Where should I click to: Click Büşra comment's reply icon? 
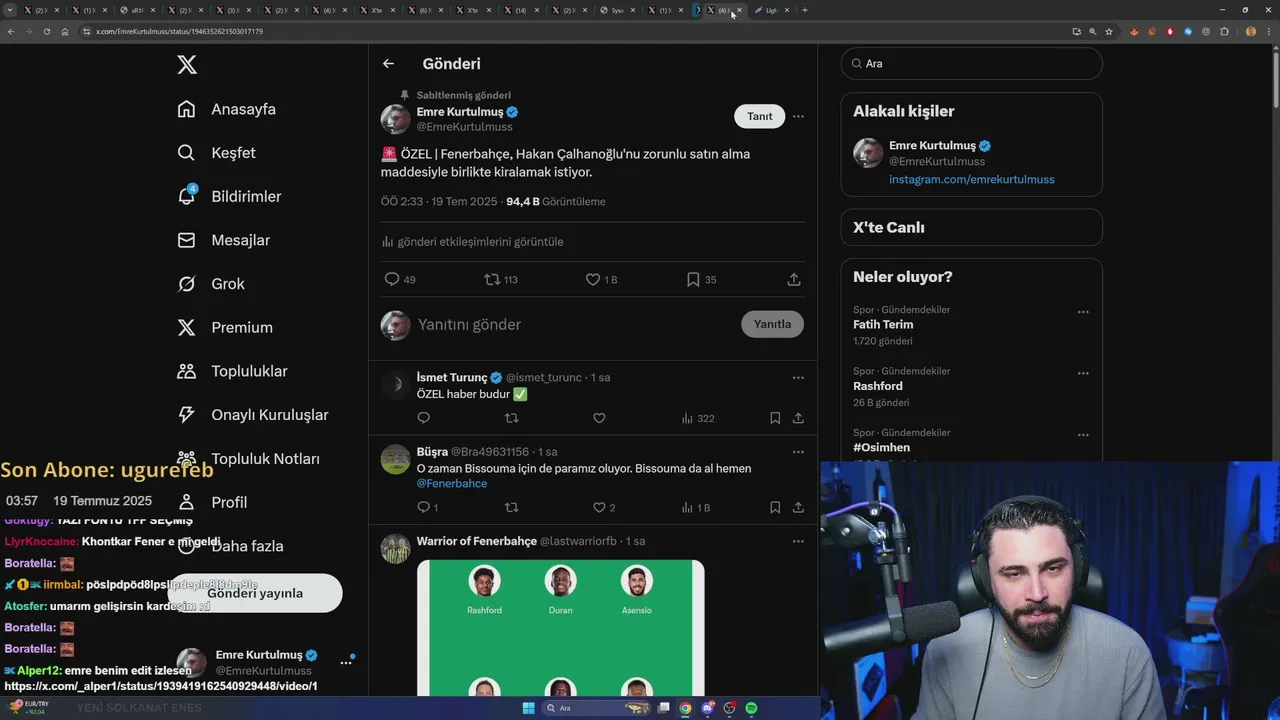click(x=423, y=508)
